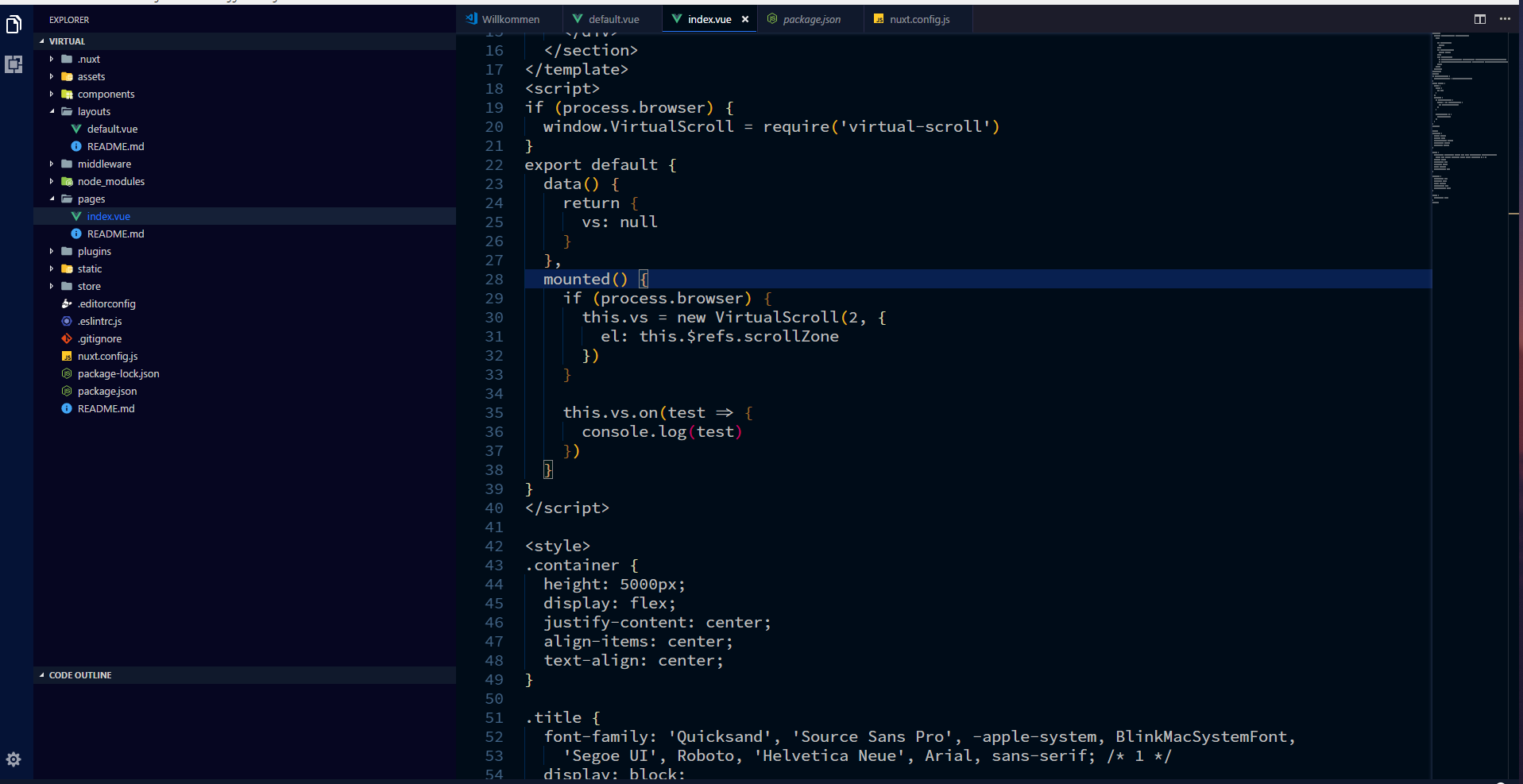Click the assets folder icon

[x=67, y=76]
